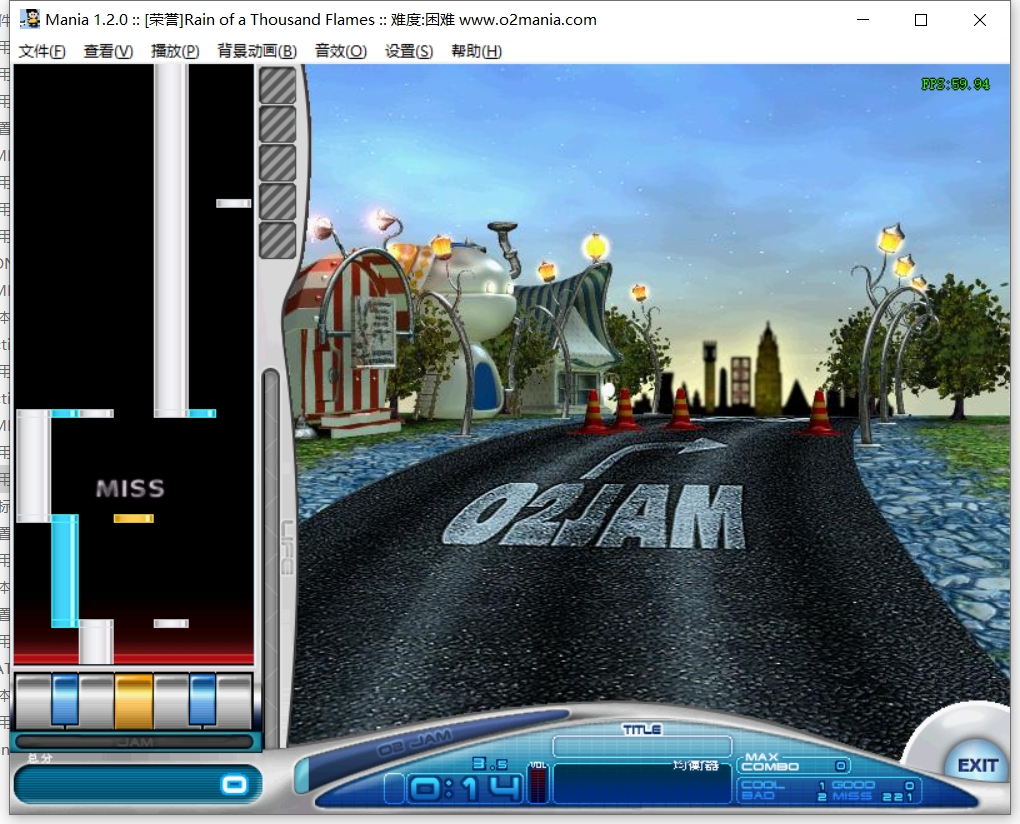This screenshot has height=824, width=1020.
Task: Close the Mania window
Action: coord(980,20)
